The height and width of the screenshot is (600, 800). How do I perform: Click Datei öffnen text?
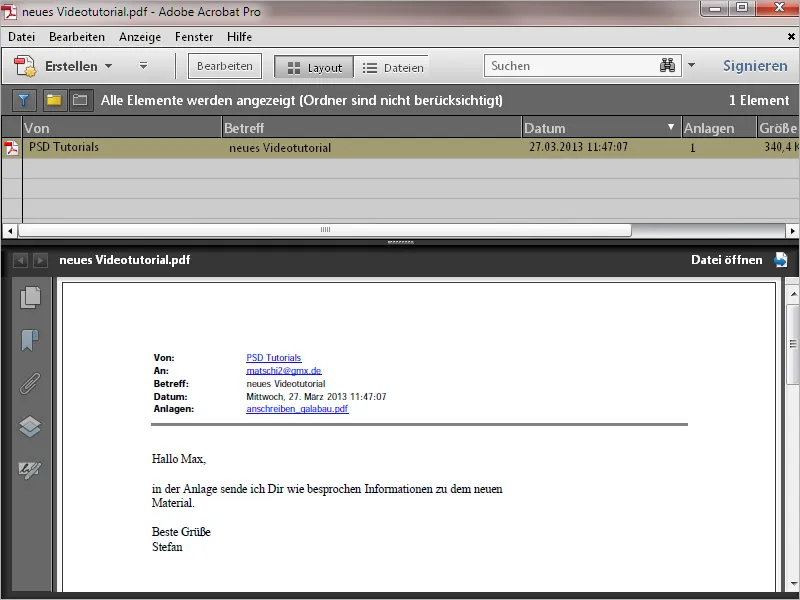tap(727, 260)
